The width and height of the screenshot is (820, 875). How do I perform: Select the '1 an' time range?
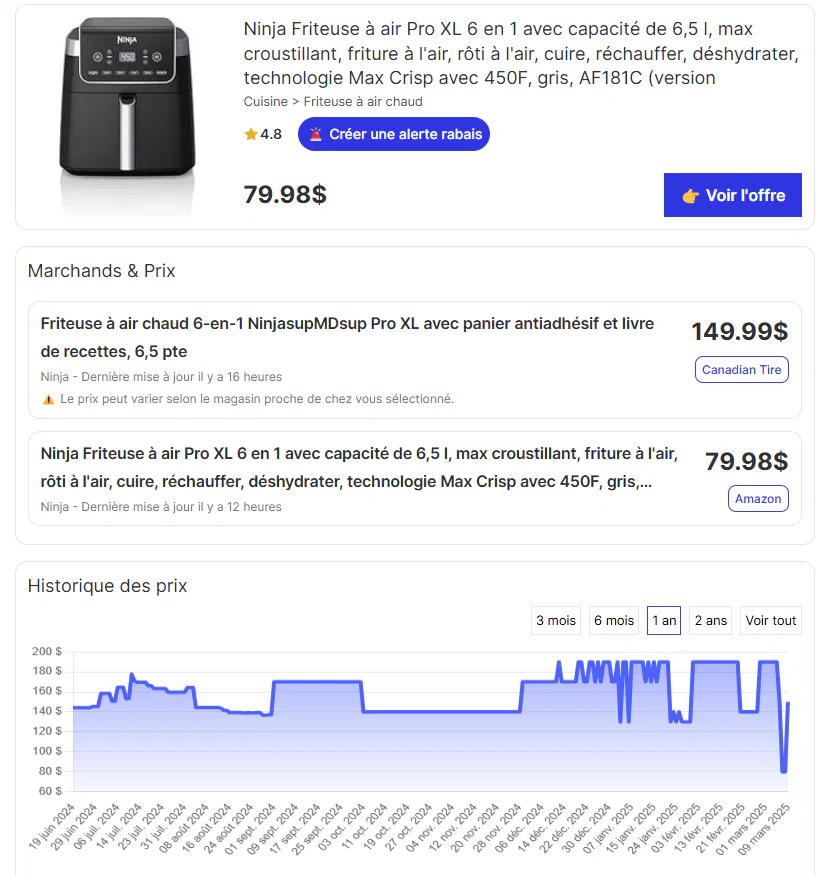coord(664,621)
